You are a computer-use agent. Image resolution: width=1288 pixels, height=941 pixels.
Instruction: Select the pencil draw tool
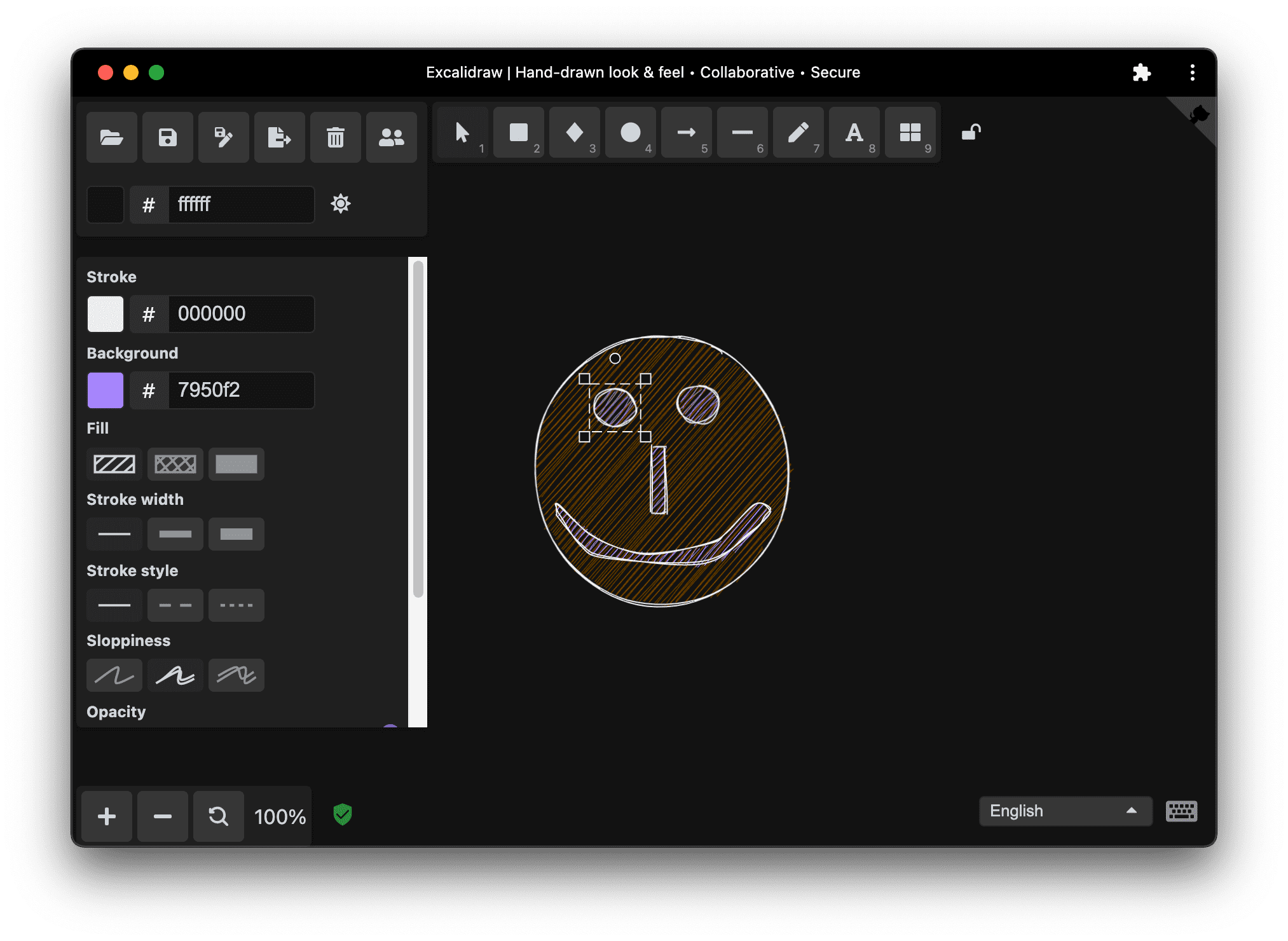coord(797,134)
